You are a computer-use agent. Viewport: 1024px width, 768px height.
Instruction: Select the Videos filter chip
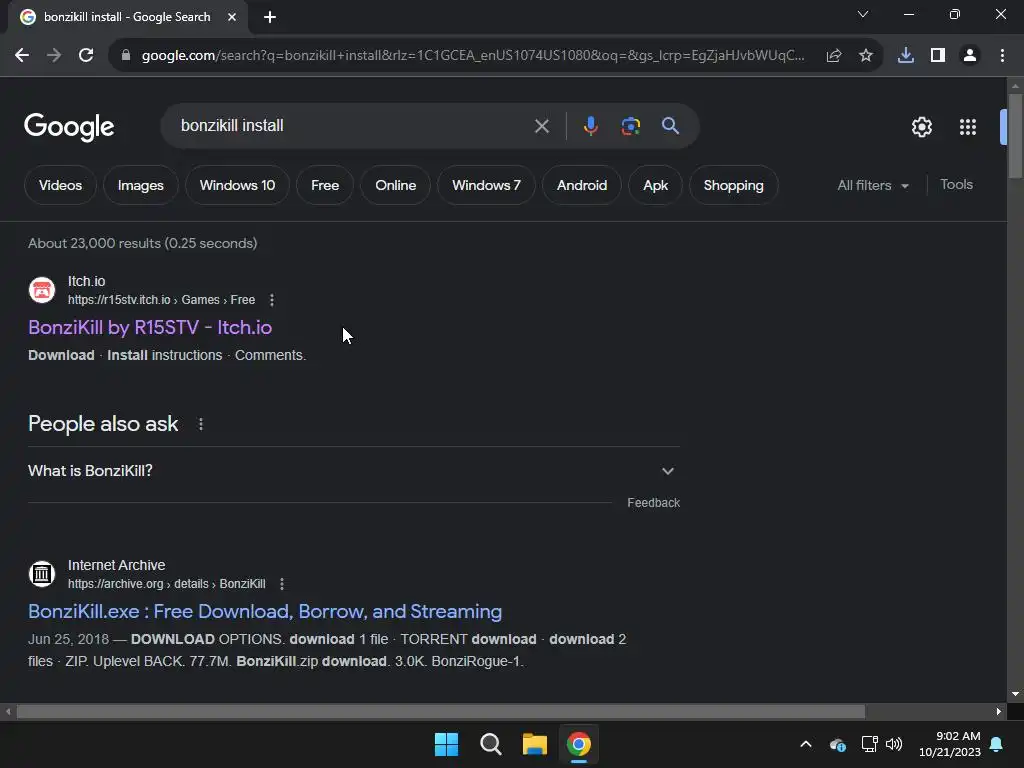[60, 185]
